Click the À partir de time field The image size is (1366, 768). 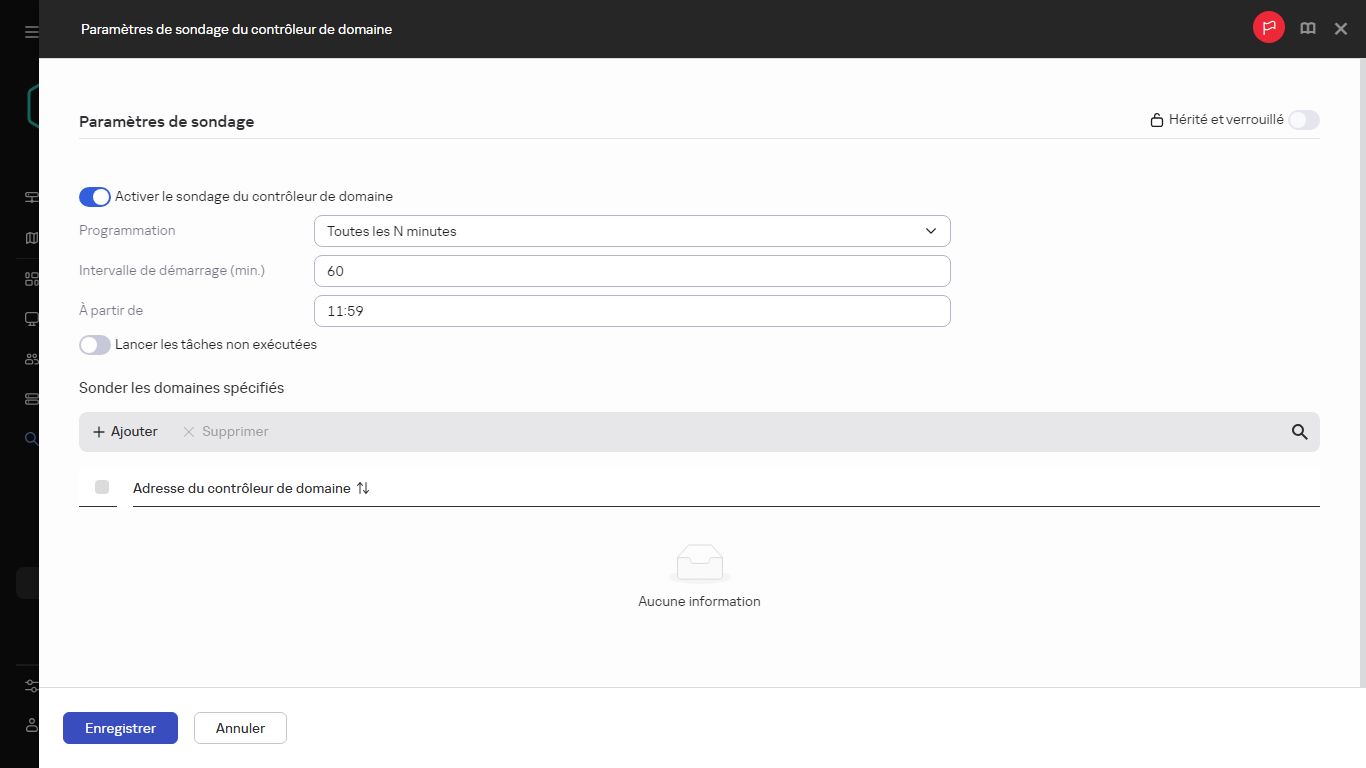coord(631,311)
